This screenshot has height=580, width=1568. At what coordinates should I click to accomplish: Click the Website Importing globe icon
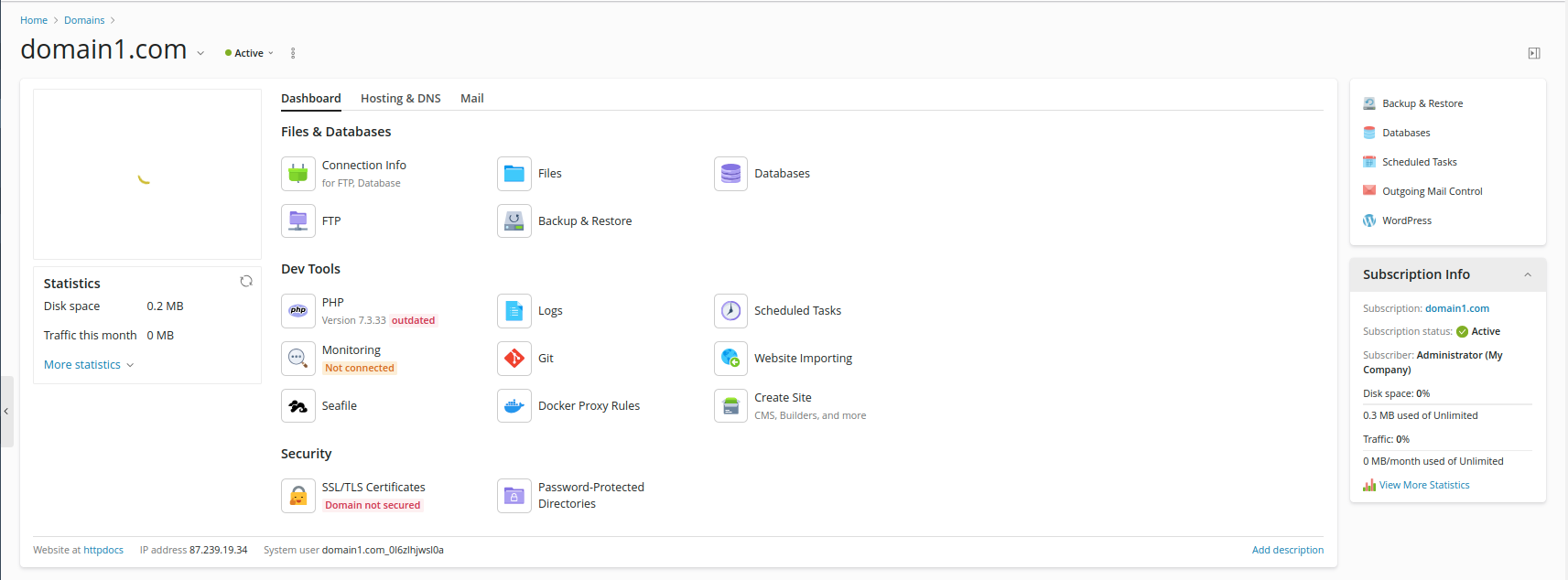coord(730,359)
